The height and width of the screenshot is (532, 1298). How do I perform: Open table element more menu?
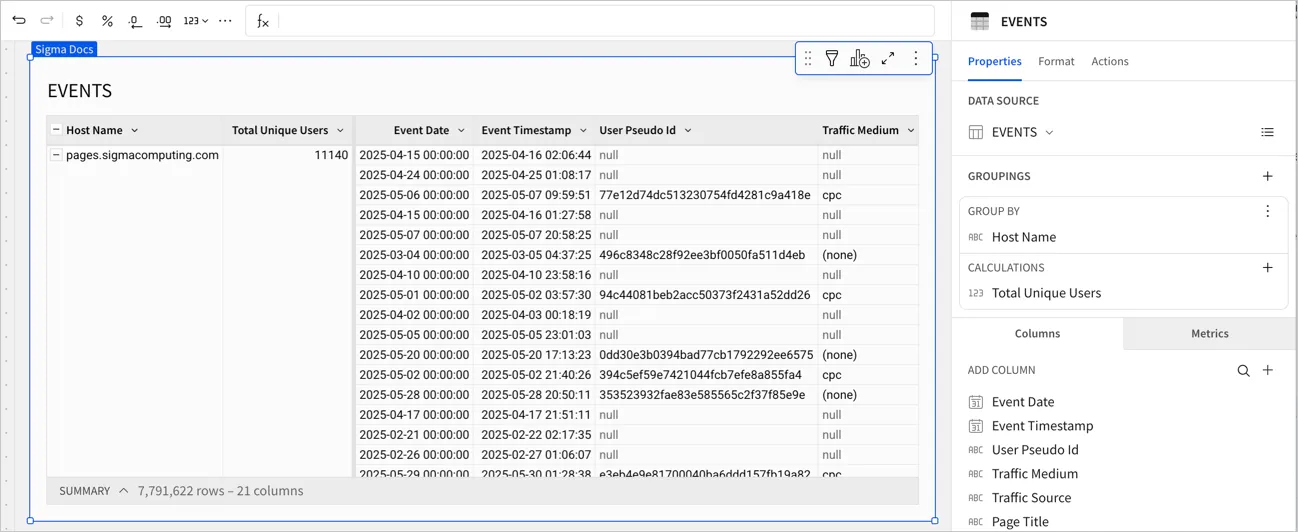pos(916,59)
